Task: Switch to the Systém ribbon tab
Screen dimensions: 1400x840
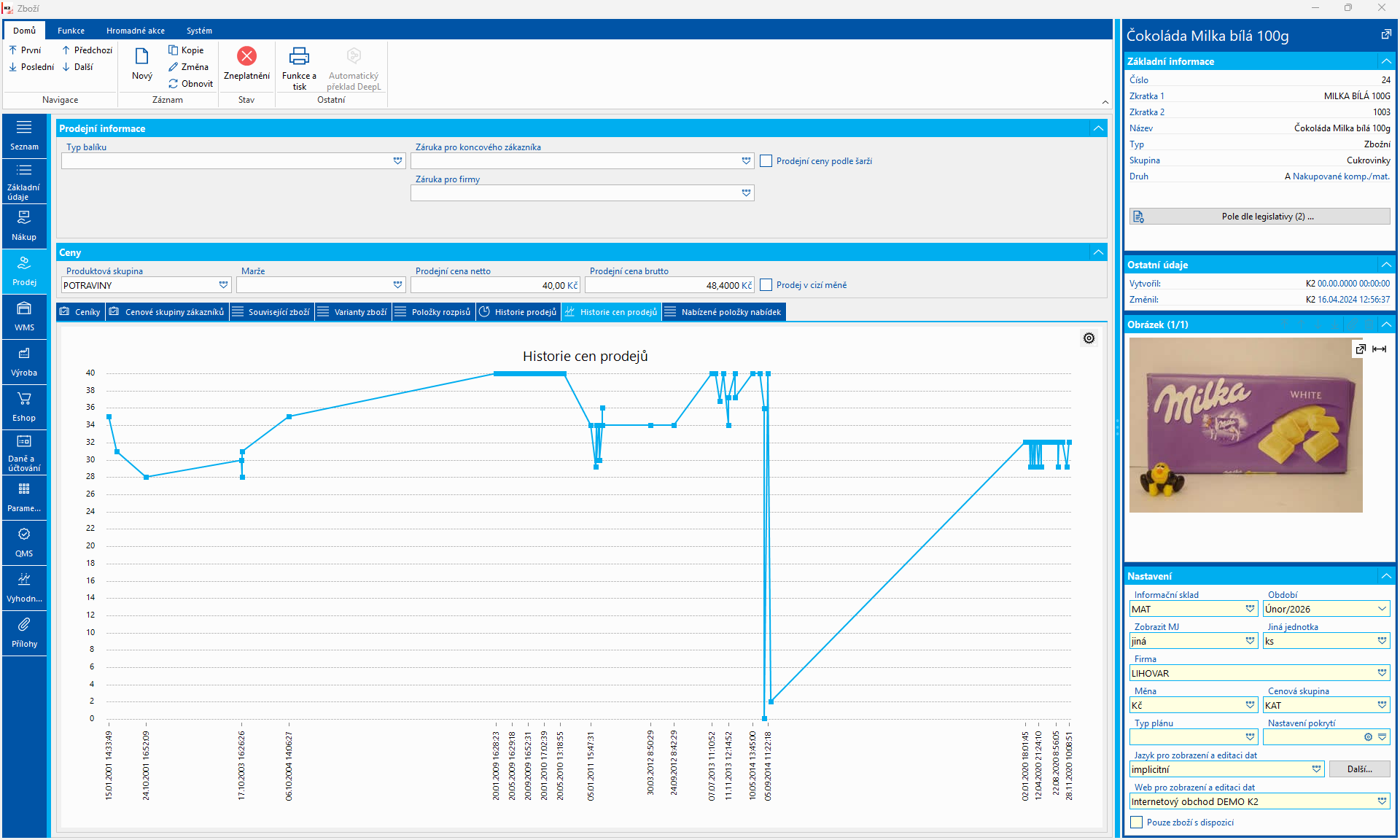Action: (x=199, y=31)
